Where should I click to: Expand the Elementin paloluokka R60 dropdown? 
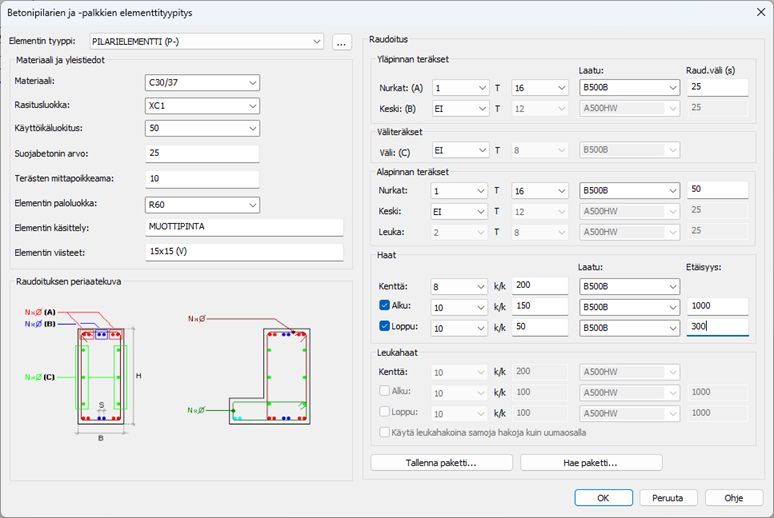203,204
